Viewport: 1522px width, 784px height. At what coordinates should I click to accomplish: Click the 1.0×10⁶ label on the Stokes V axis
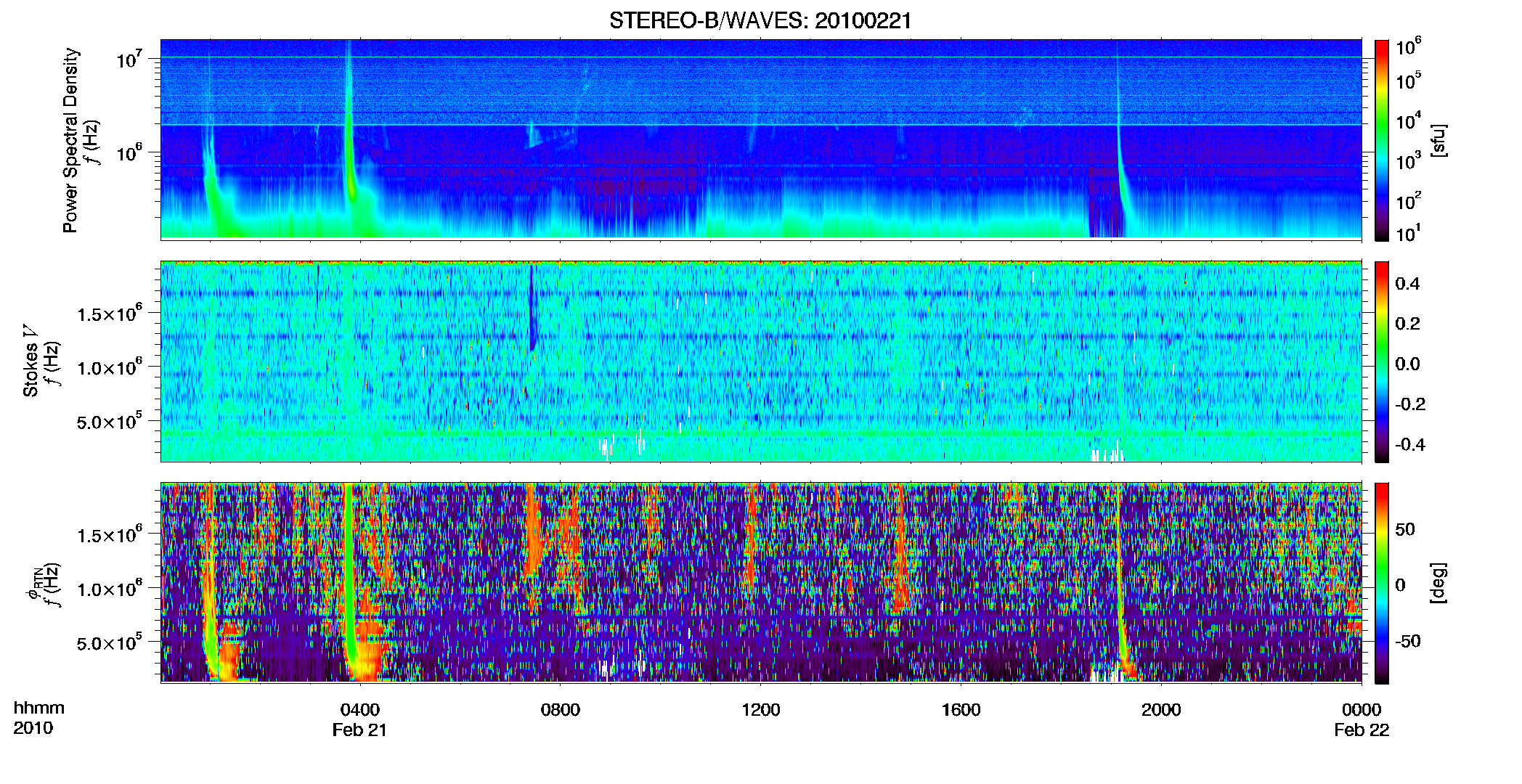[110, 367]
